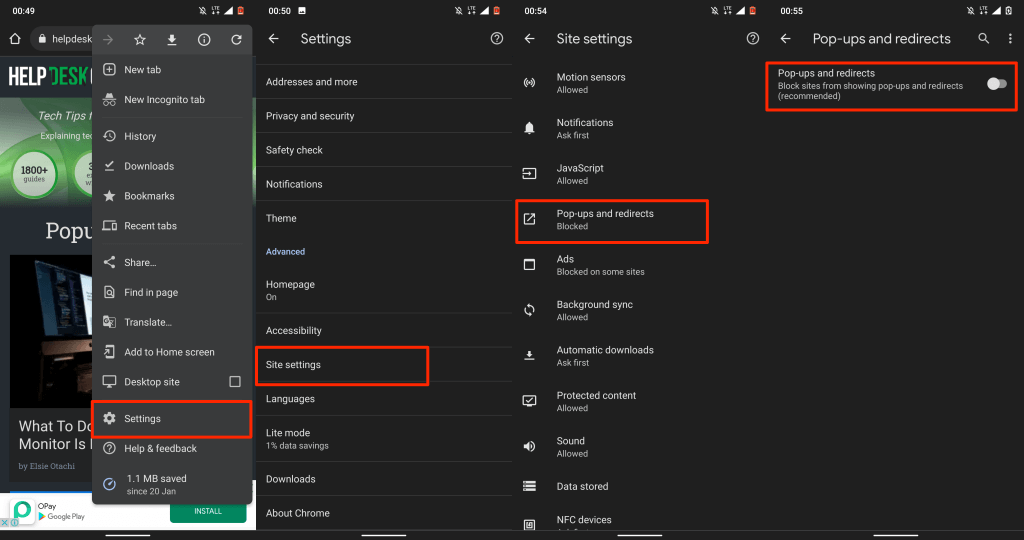Click the download page icon in menu
Viewport: 1024px width, 540px height.
click(x=172, y=40)
